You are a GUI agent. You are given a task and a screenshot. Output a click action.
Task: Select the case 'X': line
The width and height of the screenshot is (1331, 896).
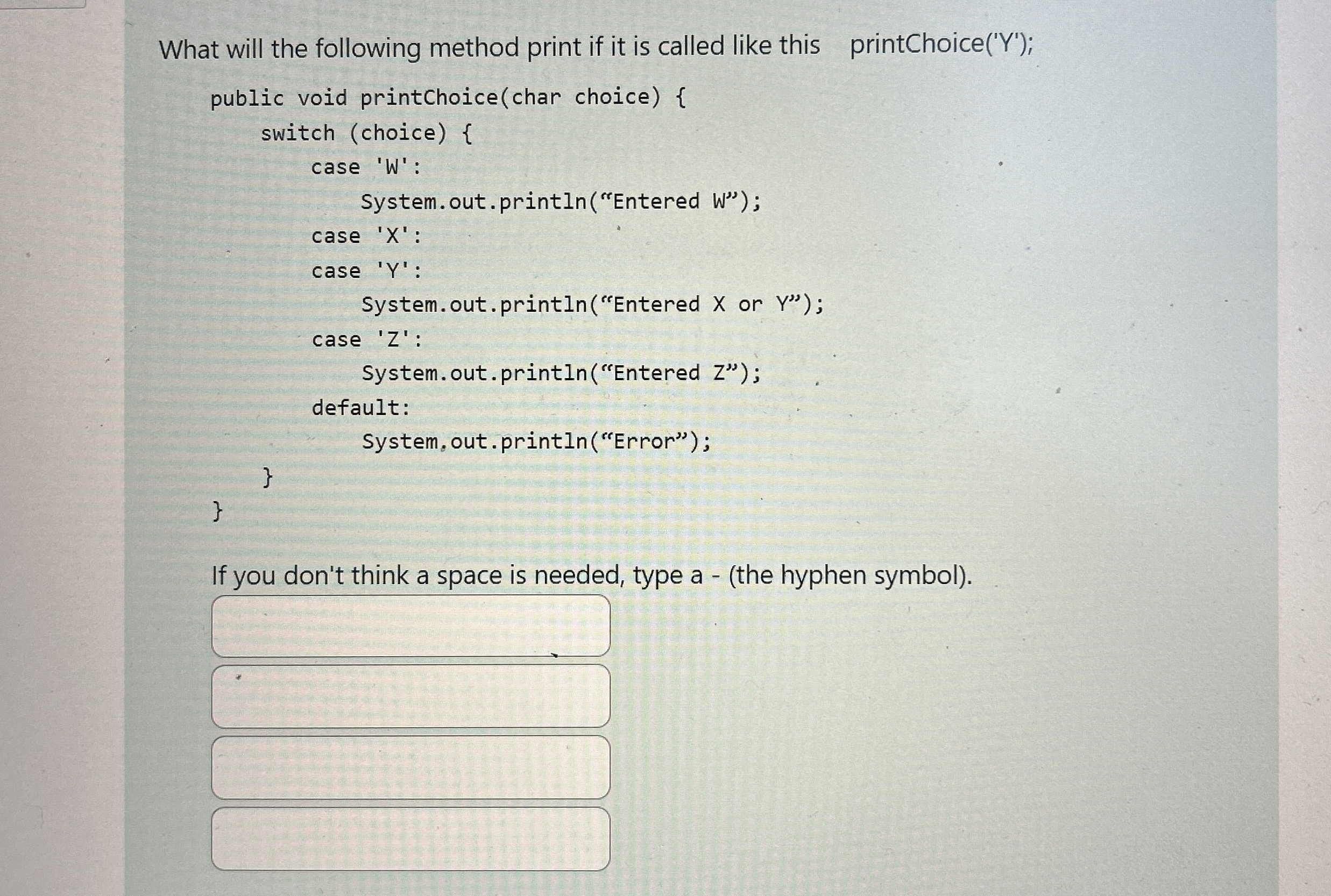coord(366,236)
